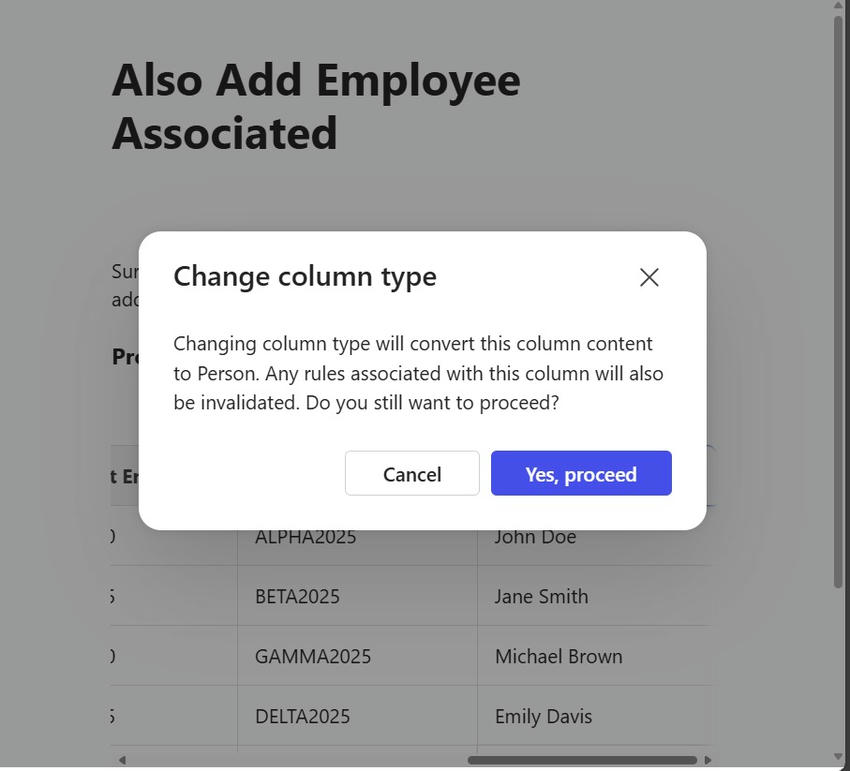This screenshot has height=771, width=850.
Task: Click the Also Add Employee Associated heading
Action: (x=317, y=106)
